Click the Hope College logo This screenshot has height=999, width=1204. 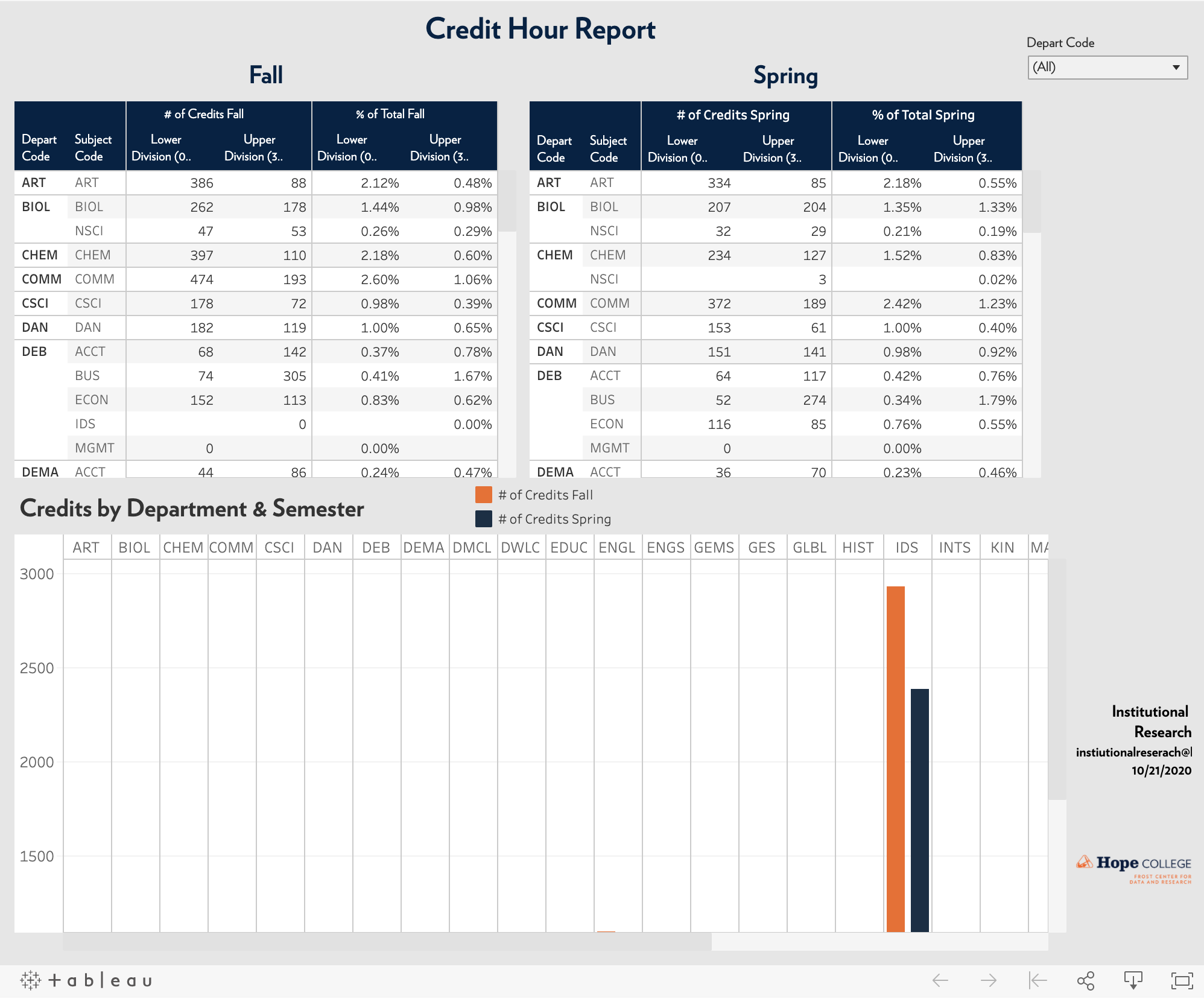[1133, 867]
